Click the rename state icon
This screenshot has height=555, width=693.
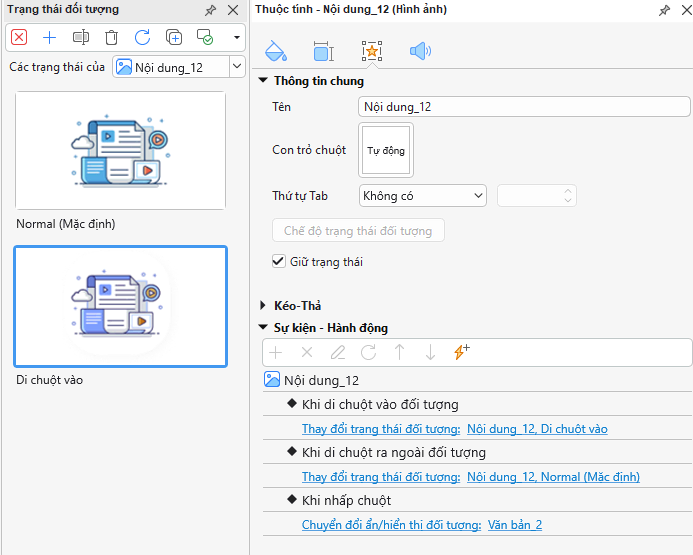click(81, 38)
